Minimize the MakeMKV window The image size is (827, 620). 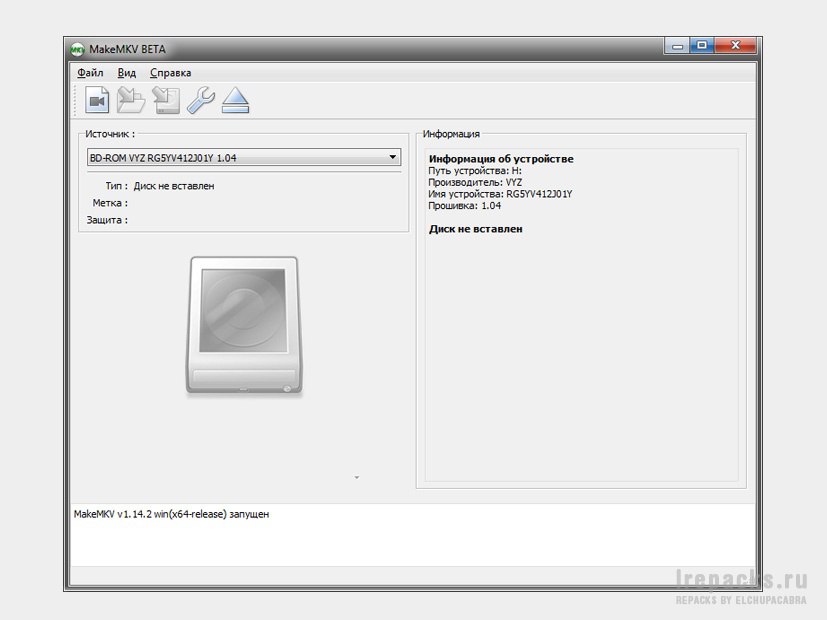pyautogui.click(x=677, y=46)
